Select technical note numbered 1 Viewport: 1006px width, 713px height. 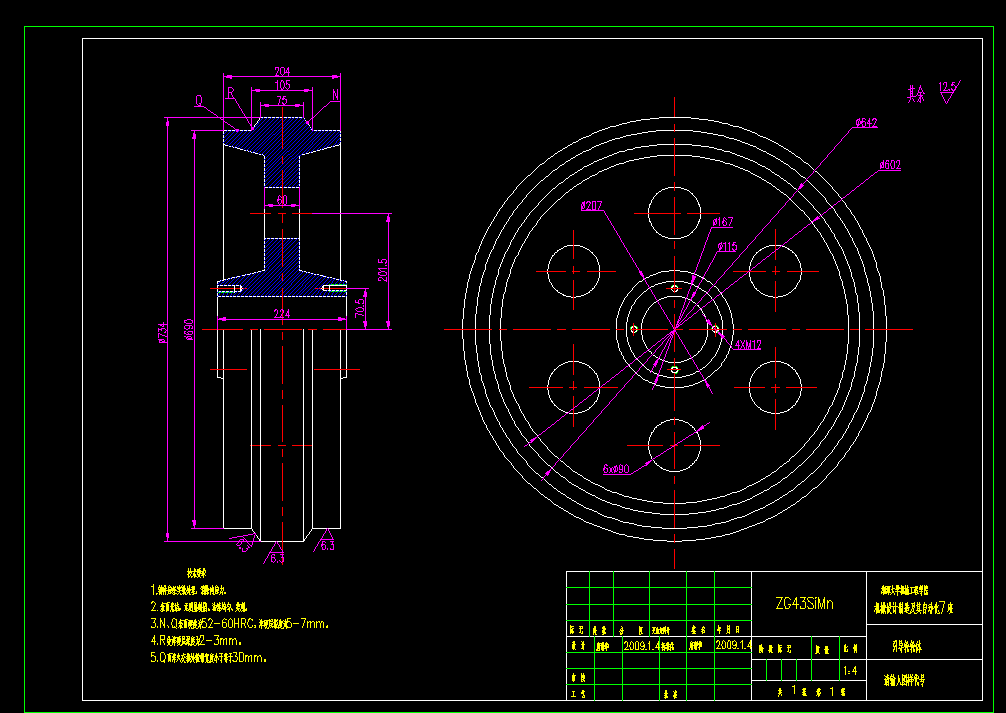(x=187, y=590)
